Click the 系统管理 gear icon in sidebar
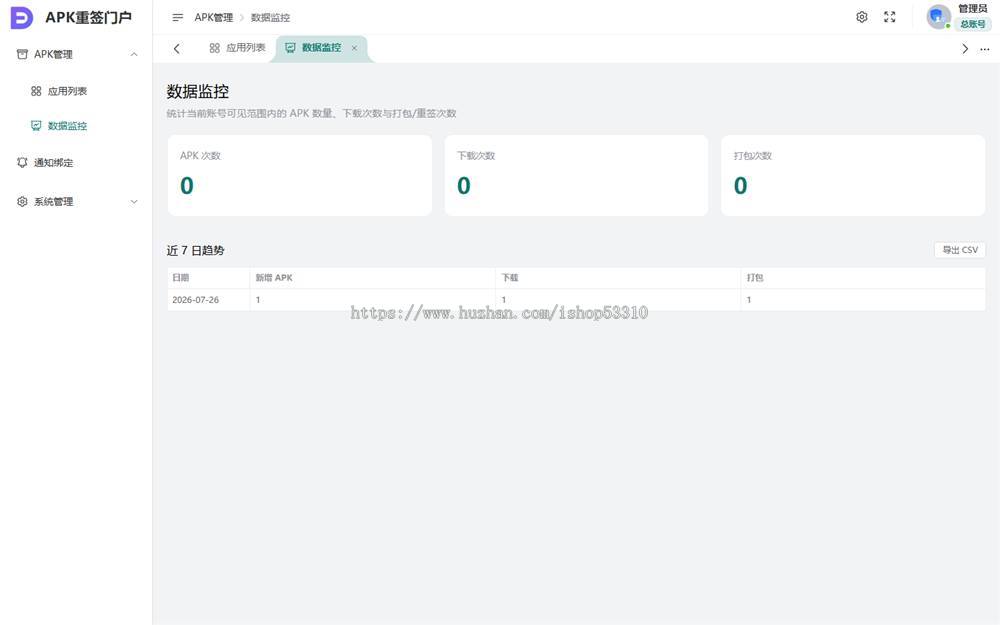1000x625 pixels. tap(22, 202)
